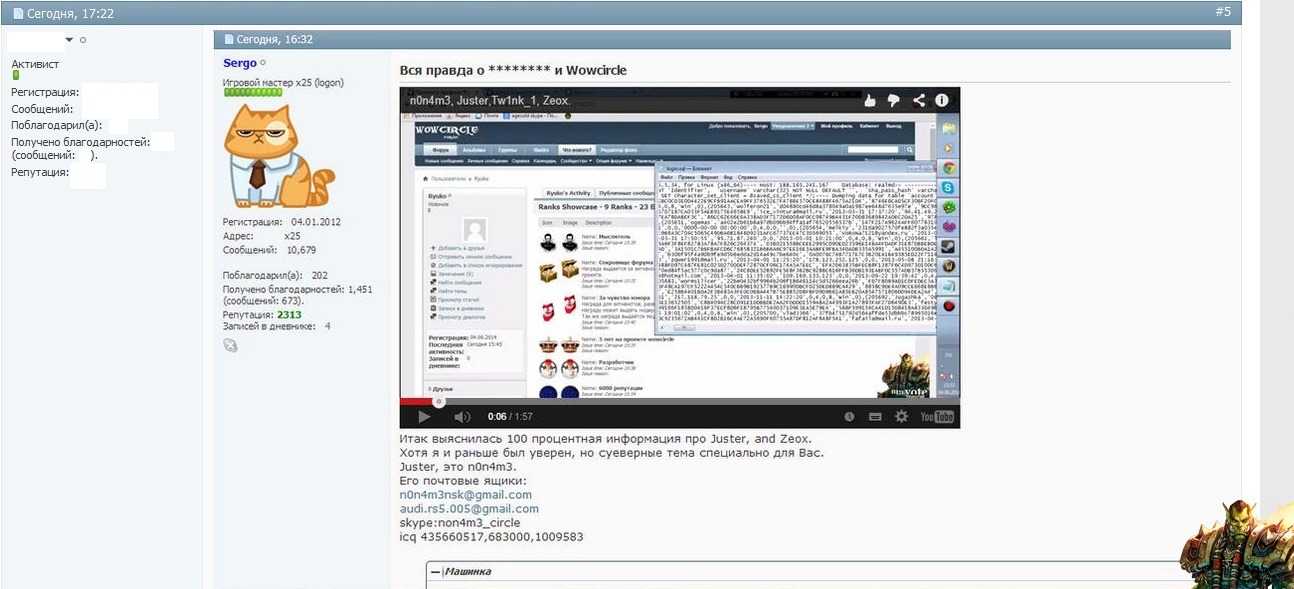Mute the video using the speaker icon
This screenshot has width=1294, height=589.
click(x=462, y=417)
